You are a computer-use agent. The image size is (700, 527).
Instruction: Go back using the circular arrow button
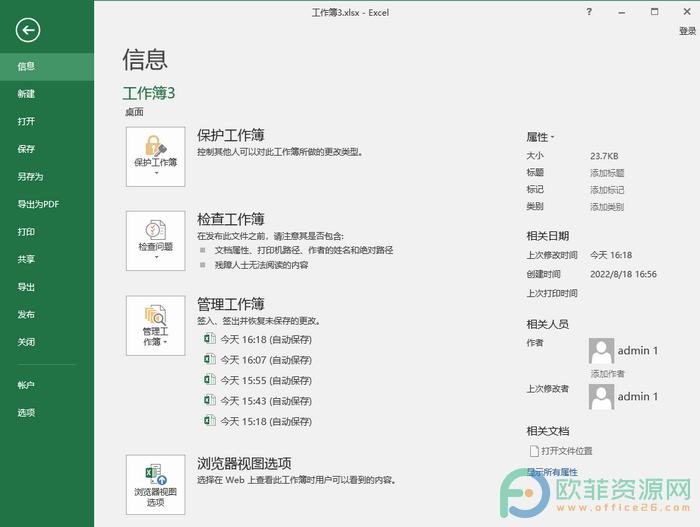click(x=28, y=30)
